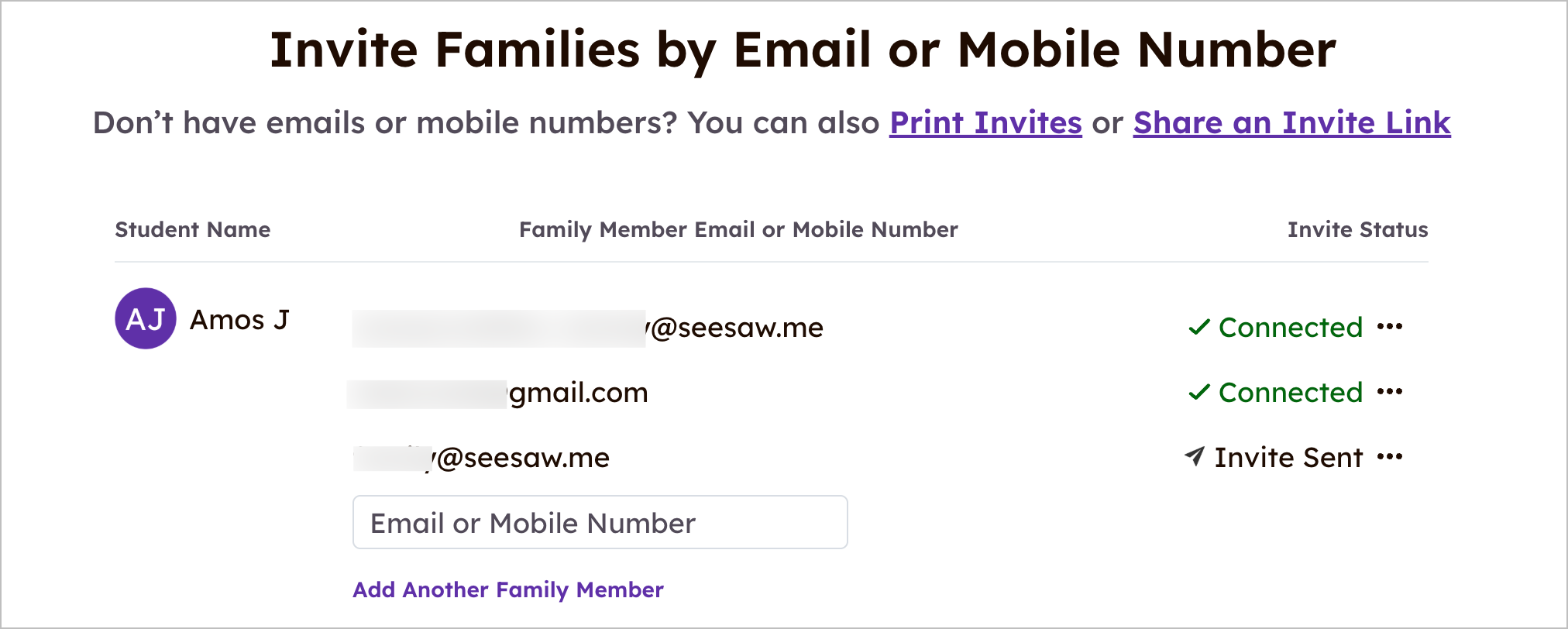Select the student name Amos J
Viewport: 1568px width, 629px height.
239,320
